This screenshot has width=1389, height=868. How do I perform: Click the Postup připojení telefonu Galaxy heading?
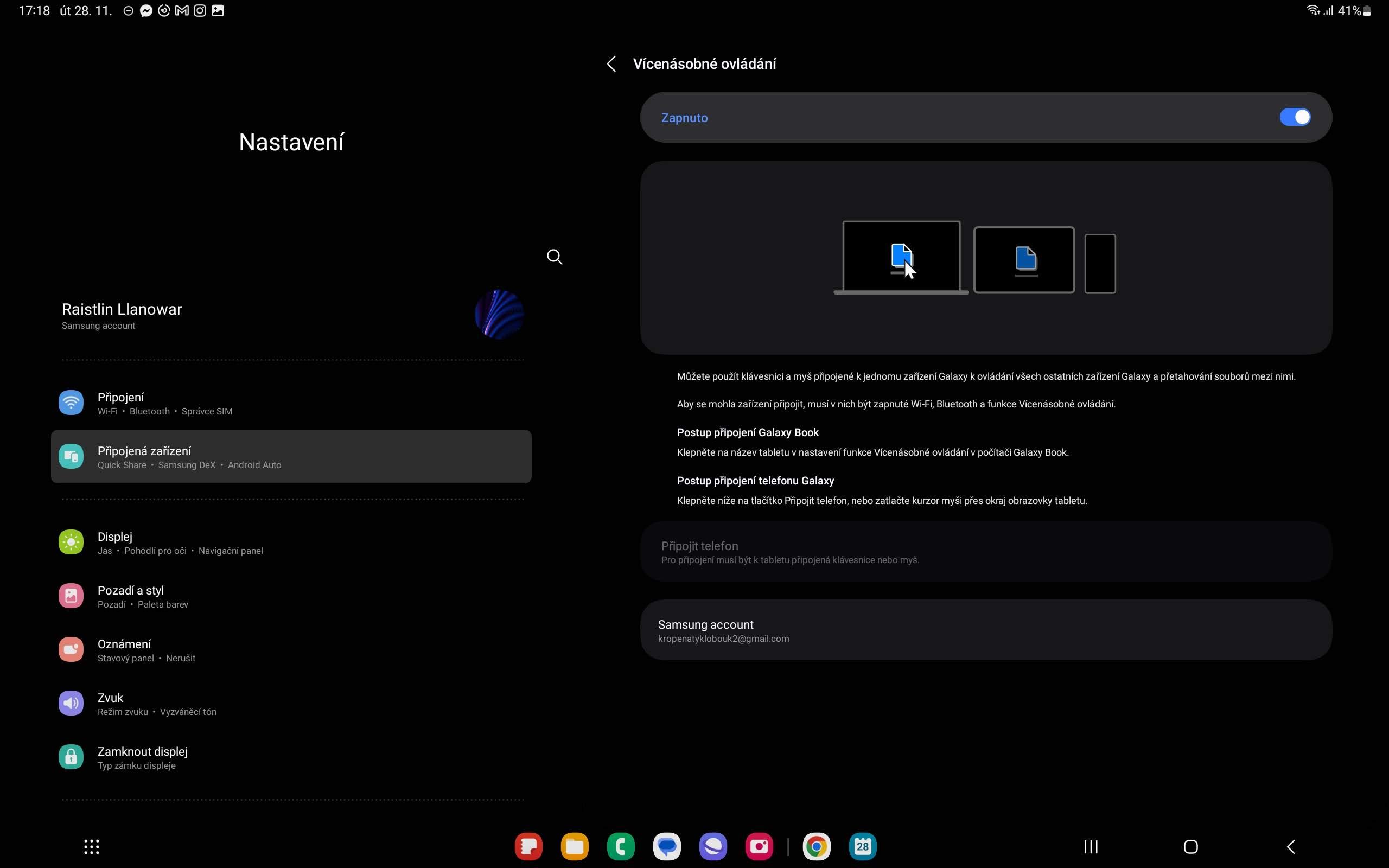click(755, 481)
